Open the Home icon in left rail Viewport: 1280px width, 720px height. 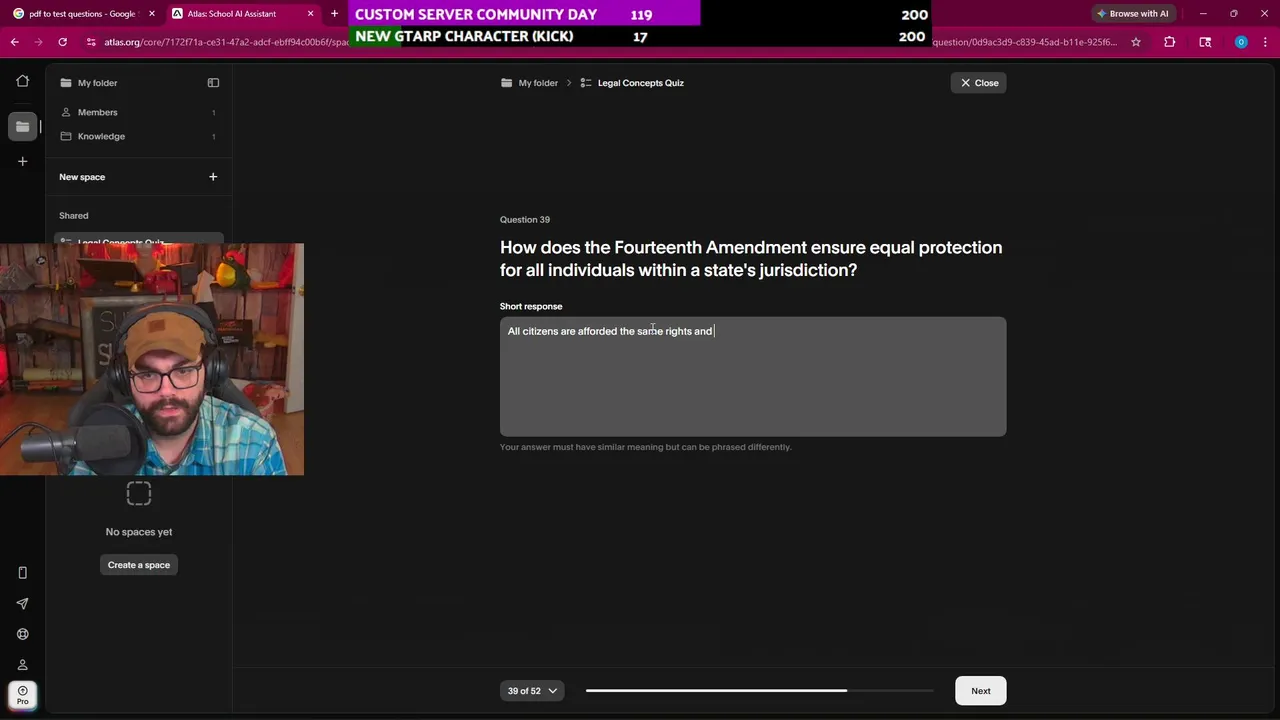[x=22, y=82]
